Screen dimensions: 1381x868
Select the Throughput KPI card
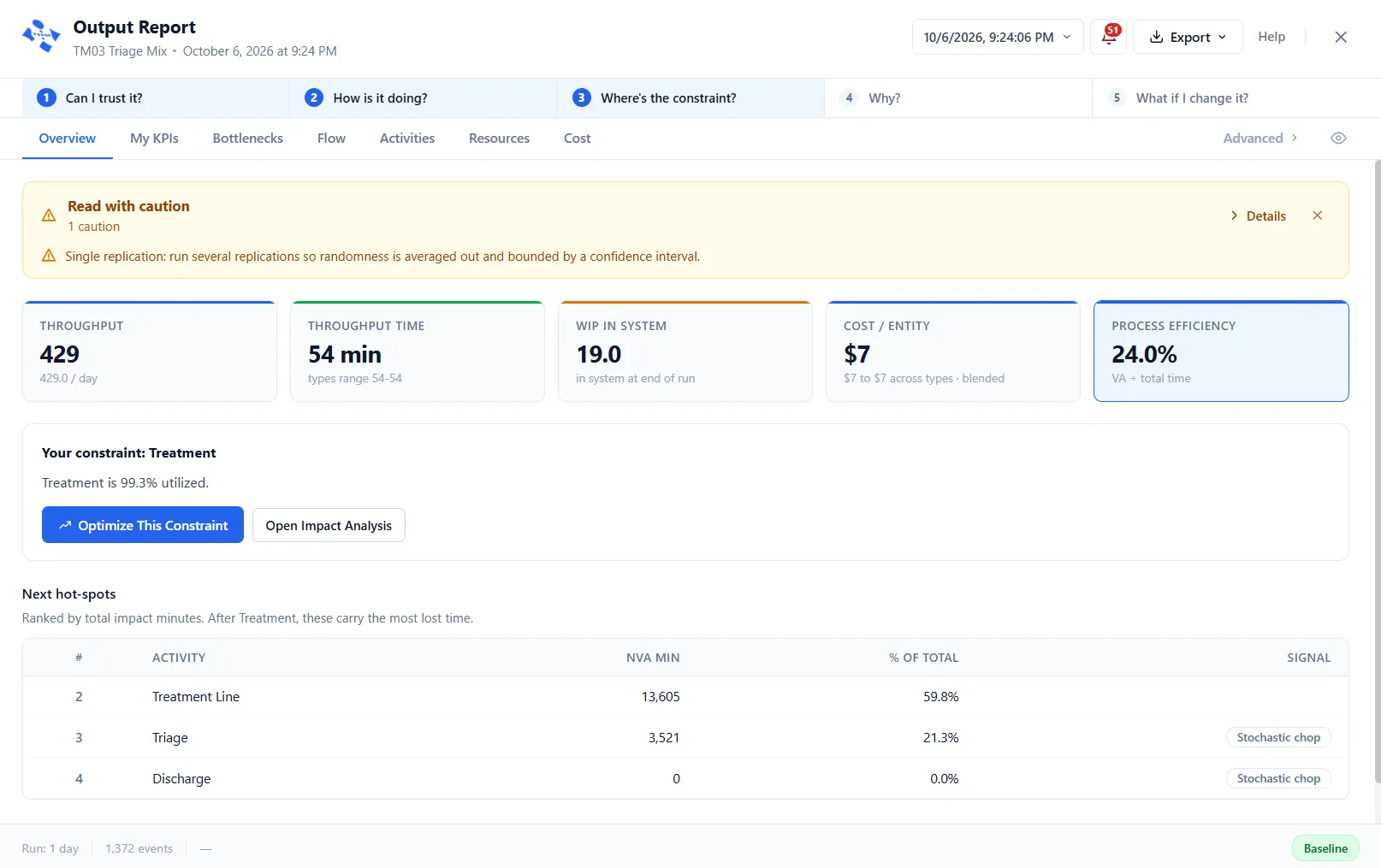[x=150, y=351]
